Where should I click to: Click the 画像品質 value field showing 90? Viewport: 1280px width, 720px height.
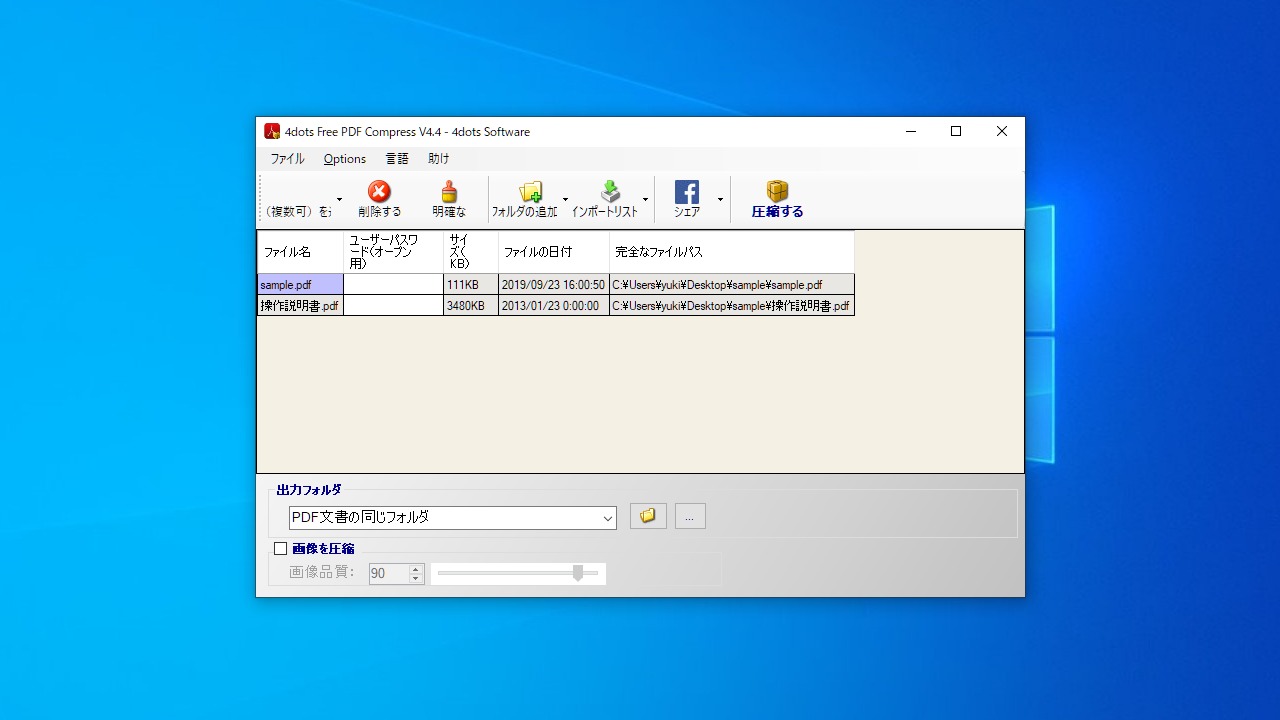click(388, 574)
